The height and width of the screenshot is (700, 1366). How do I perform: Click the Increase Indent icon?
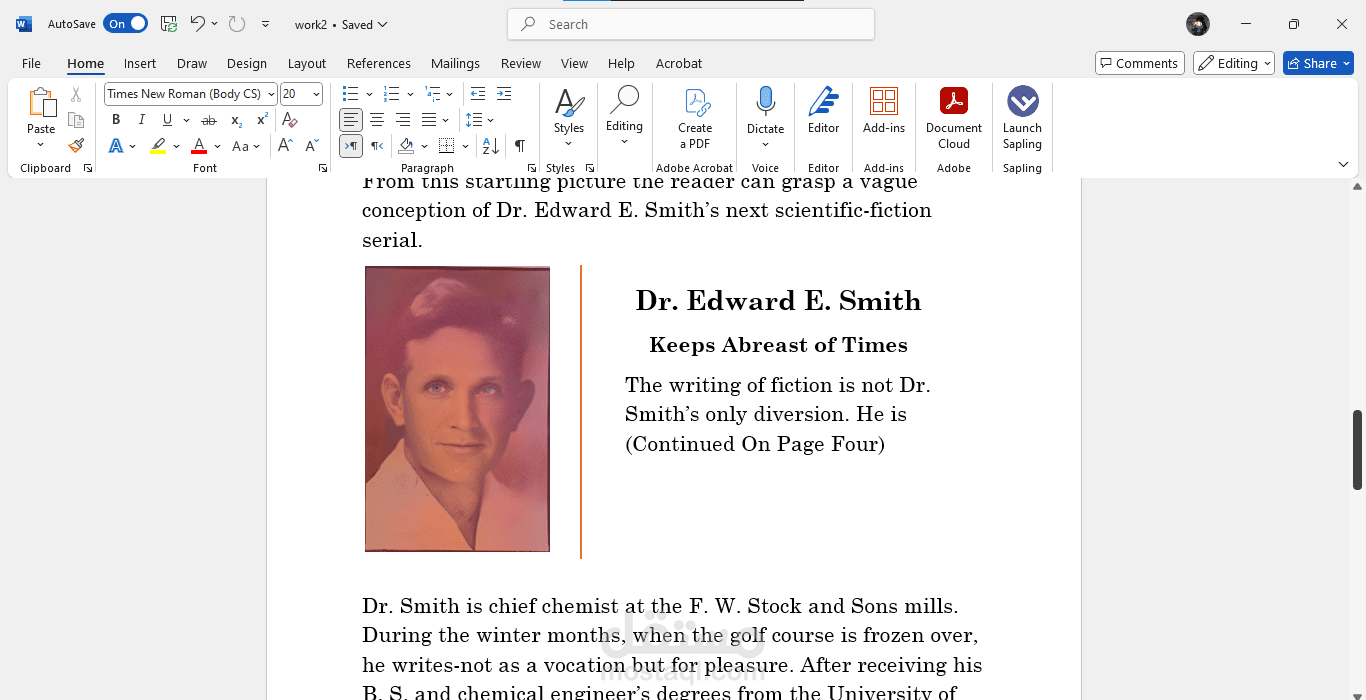coord(503,94)
